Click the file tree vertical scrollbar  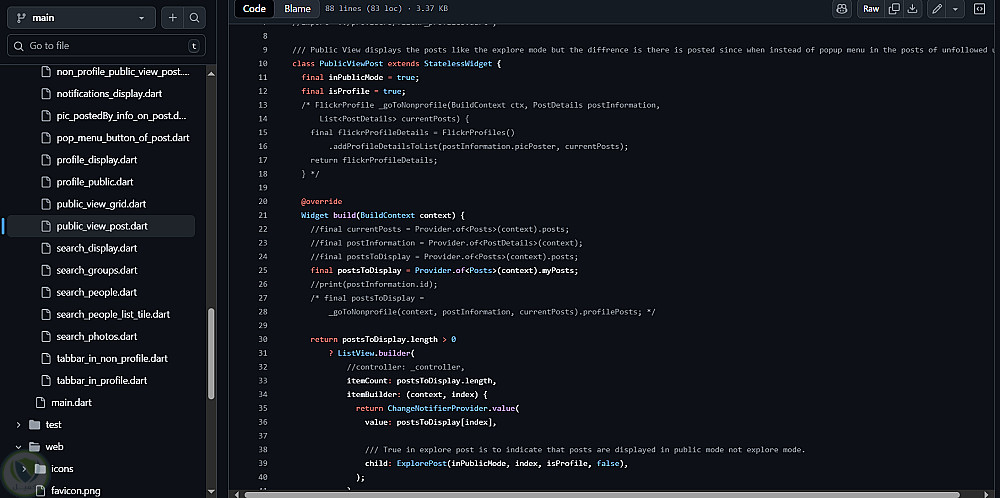(x=211, y=353)
